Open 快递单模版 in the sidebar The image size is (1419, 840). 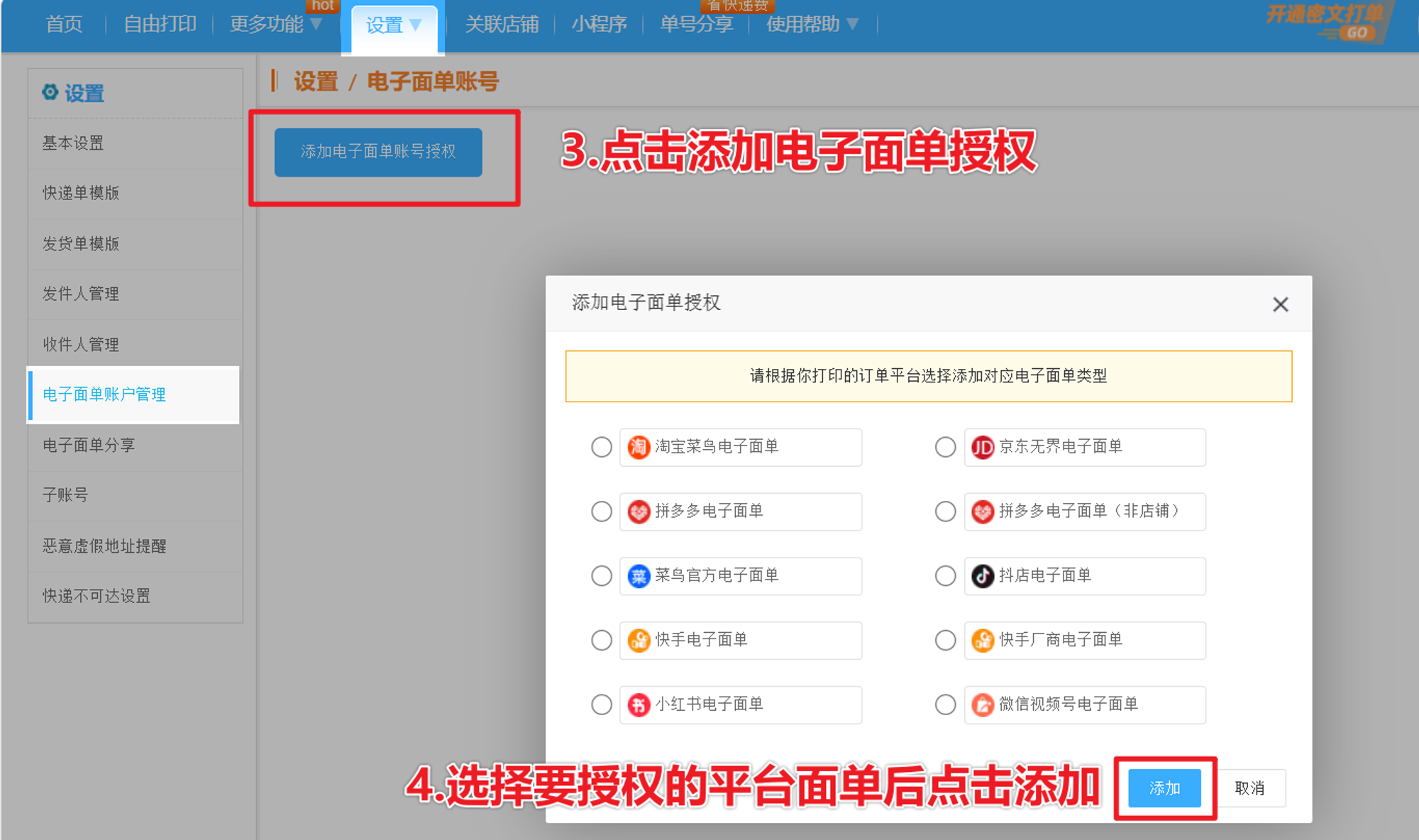(135, 194)
